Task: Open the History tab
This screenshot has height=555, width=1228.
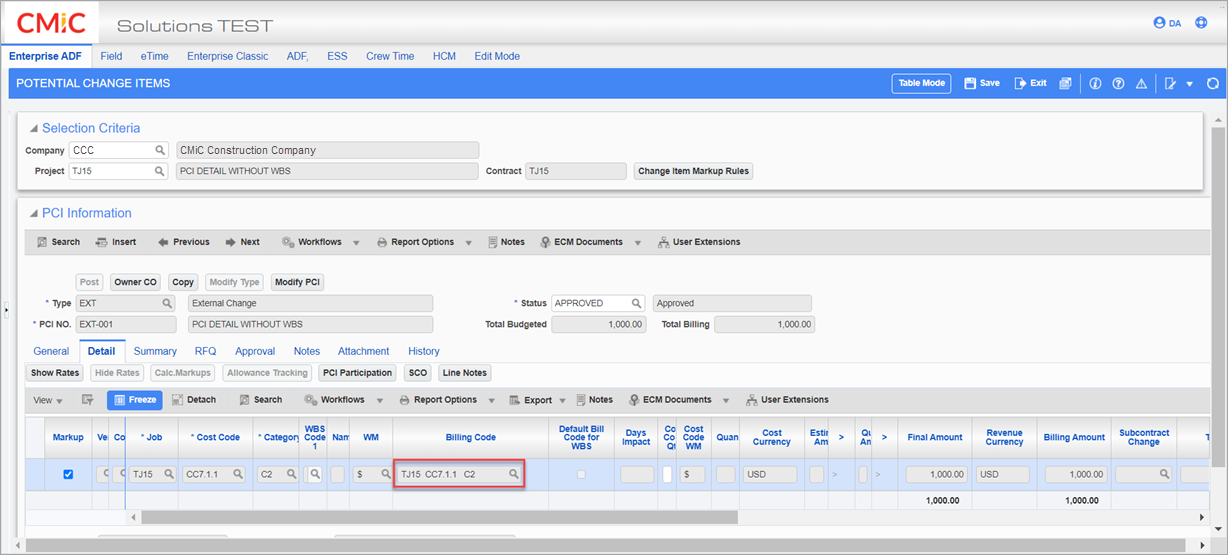Action: pos(424,351)
